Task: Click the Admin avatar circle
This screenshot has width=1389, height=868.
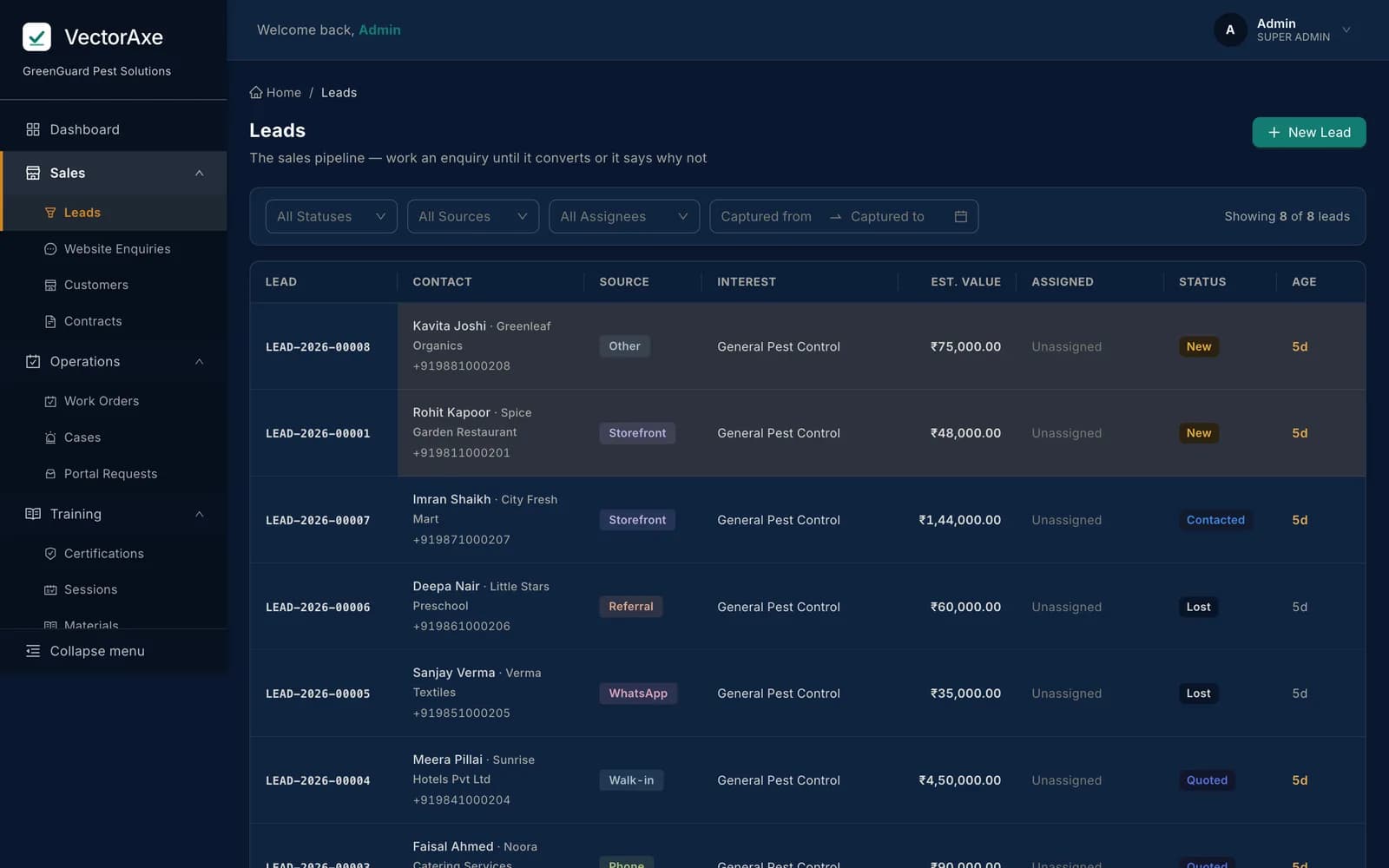Action: [1230, 30]
